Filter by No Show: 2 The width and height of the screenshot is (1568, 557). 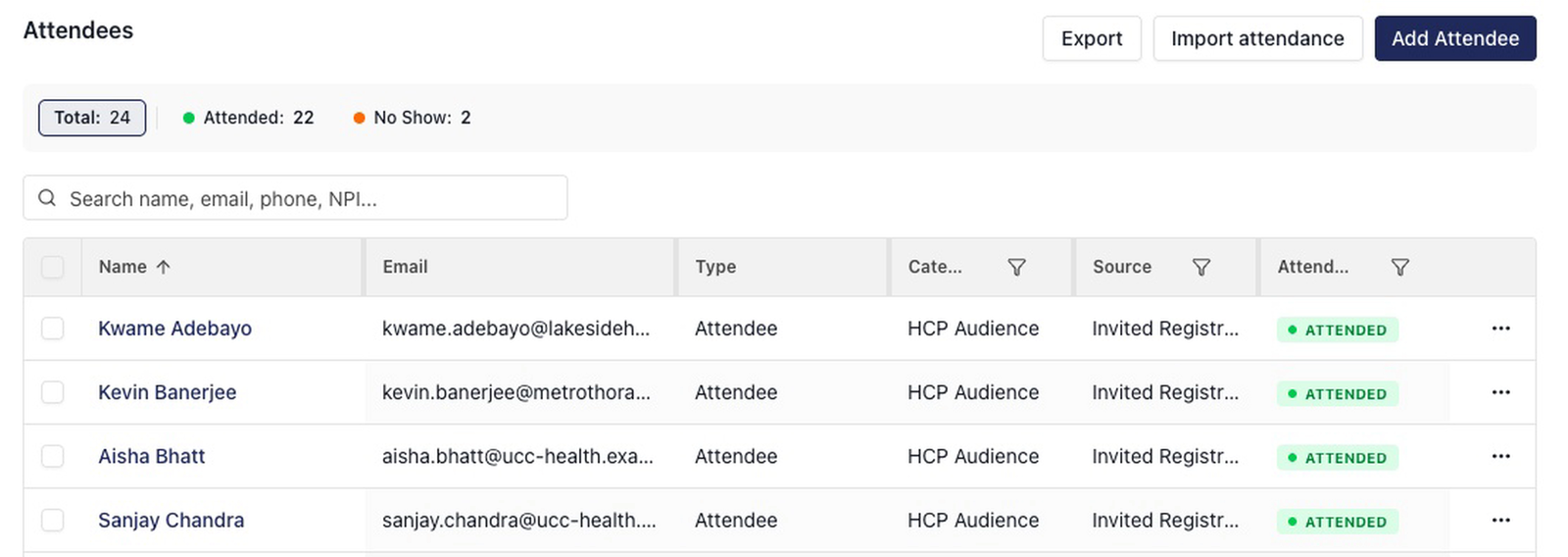tap(413, 118)
